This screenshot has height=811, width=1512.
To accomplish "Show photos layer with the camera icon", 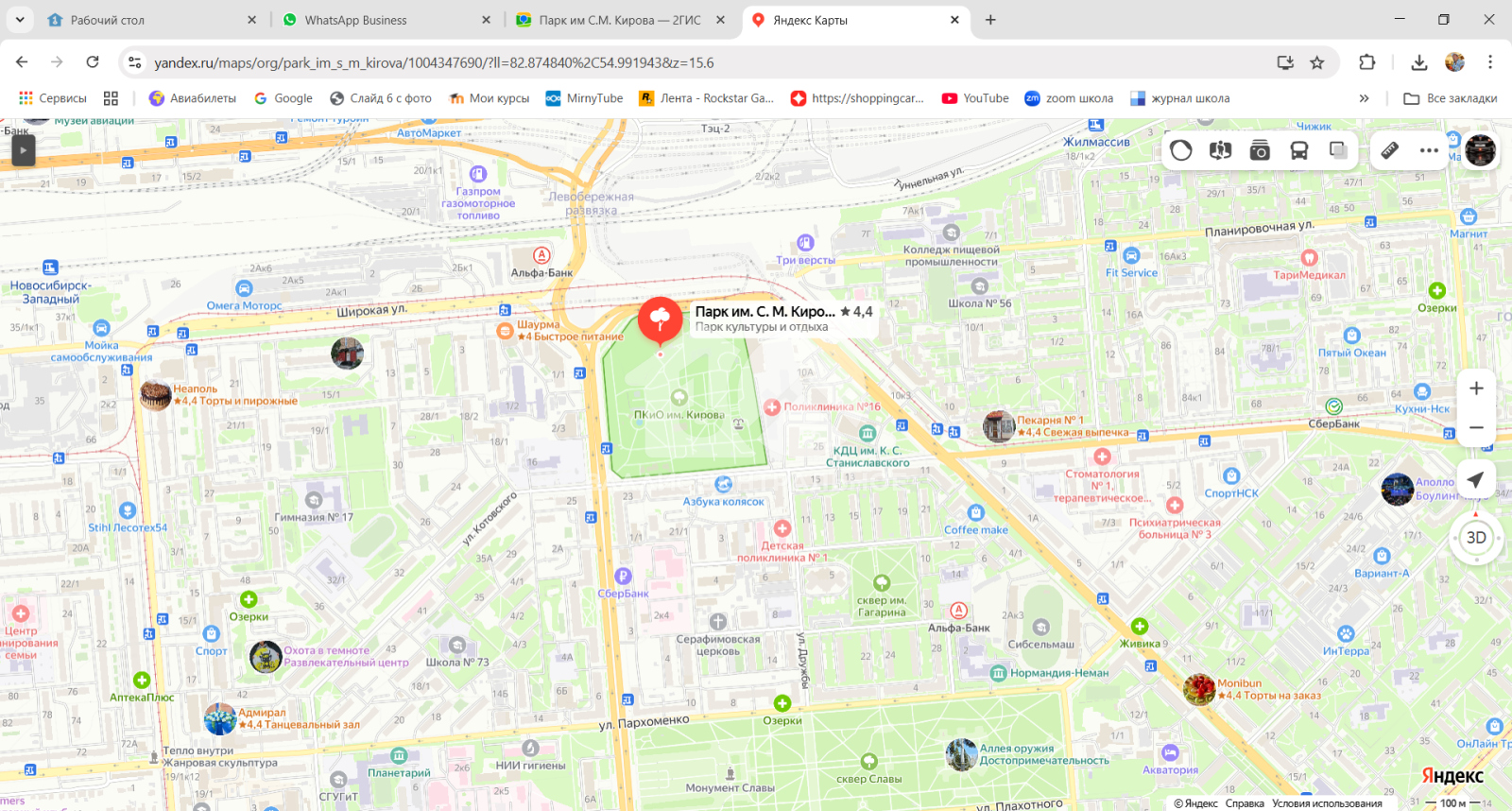I will point(1260,150).
